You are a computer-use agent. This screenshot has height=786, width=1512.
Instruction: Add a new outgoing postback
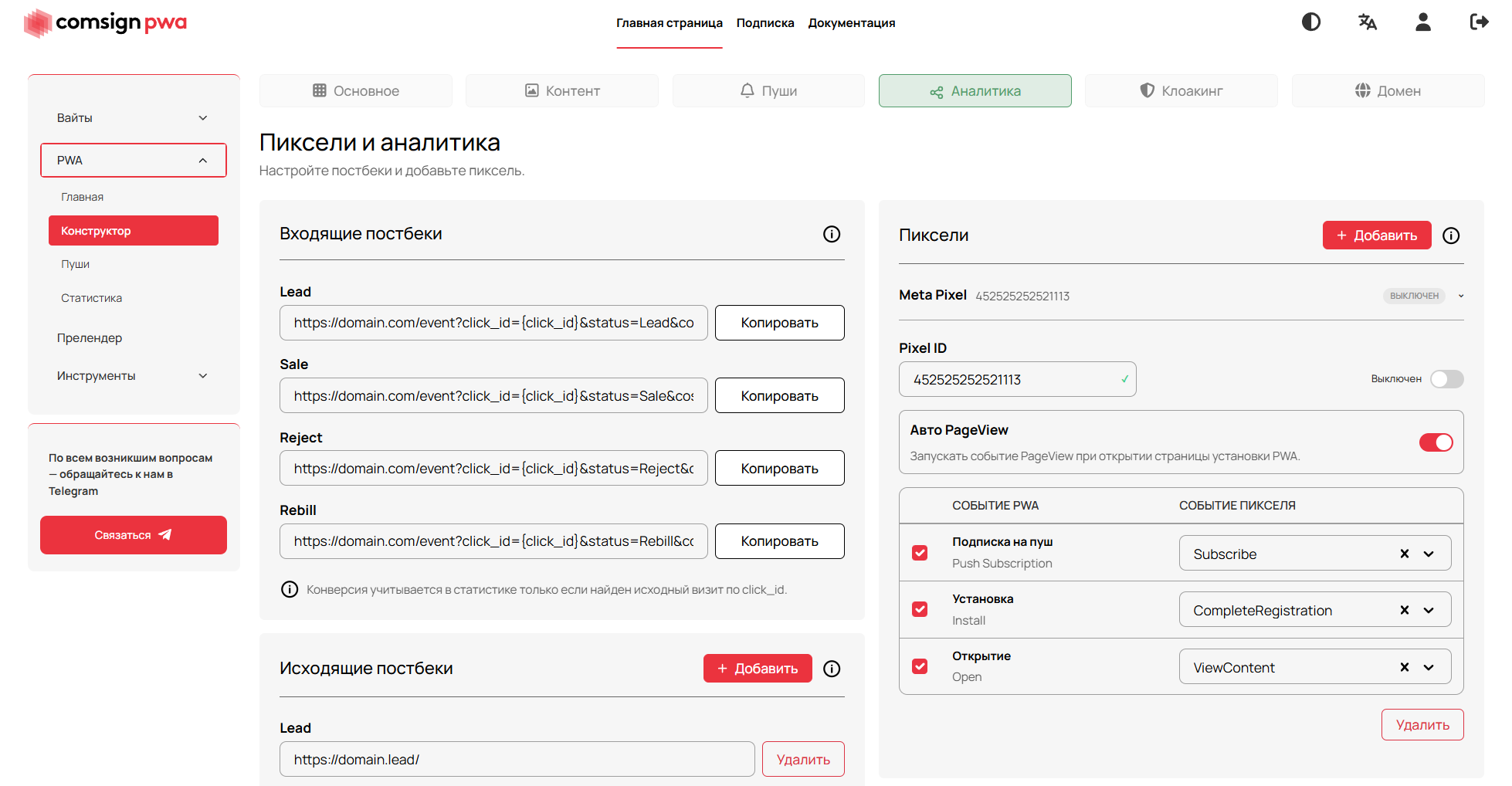(x=758, y=669)
